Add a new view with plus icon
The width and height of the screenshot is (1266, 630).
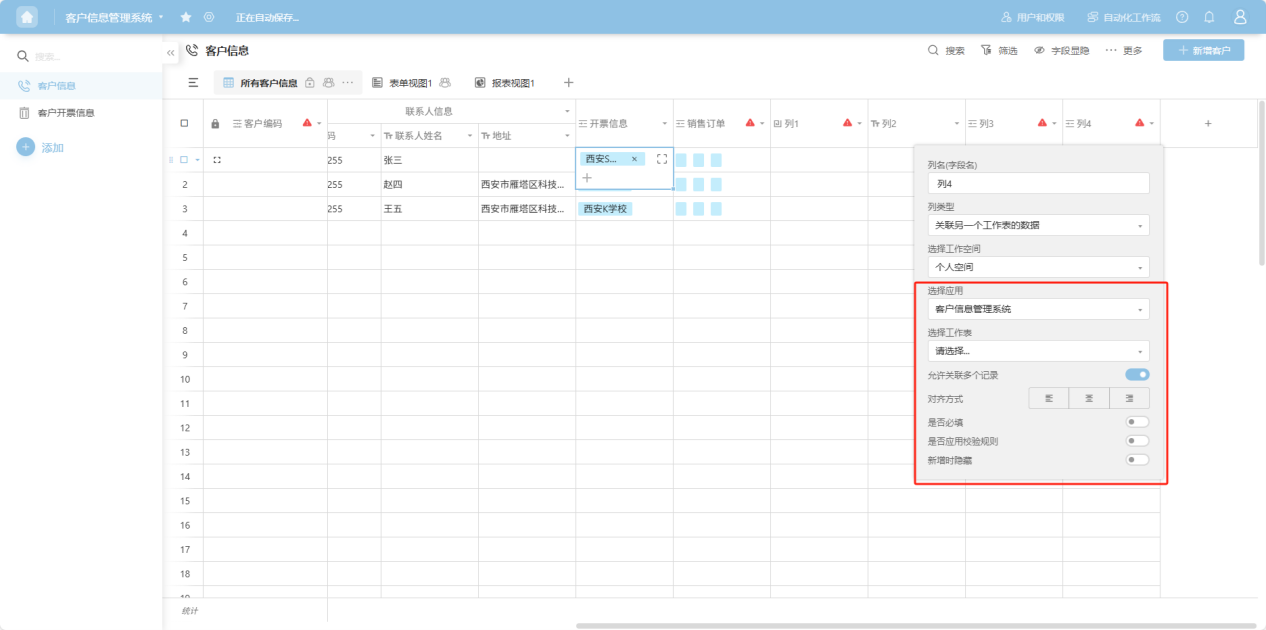(569, 83)
